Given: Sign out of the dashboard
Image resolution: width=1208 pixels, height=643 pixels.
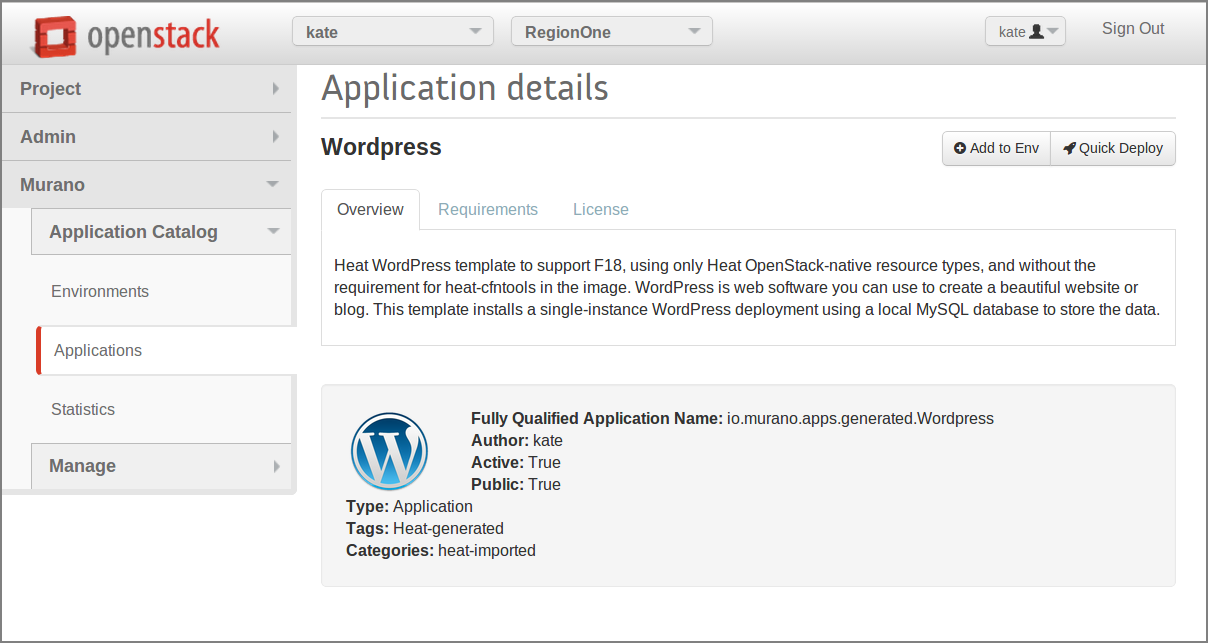Looking at the screenshot, I should coord(1133,29).
